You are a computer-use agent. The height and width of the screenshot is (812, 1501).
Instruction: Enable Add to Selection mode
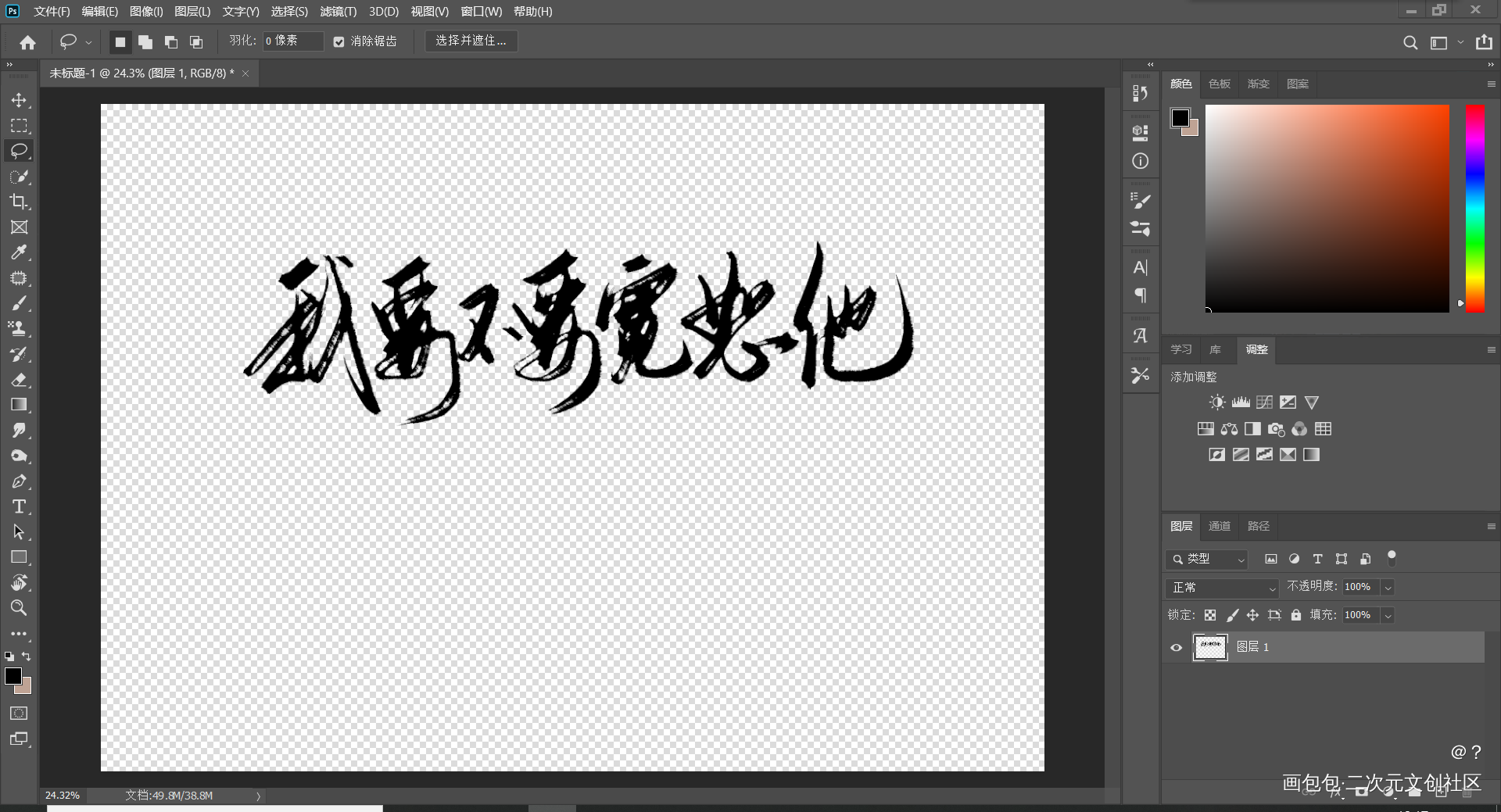pyautogui.click(x=145, y=42)
